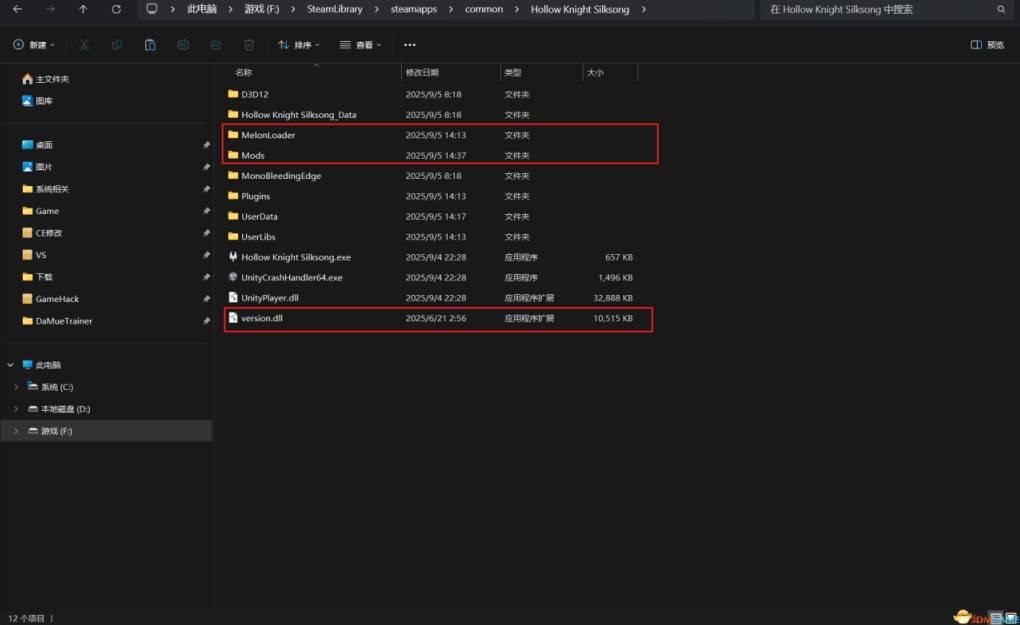The width and height of the screenshot is (1020, 625).
Task: Click the pin icon beside Game
Action: (x=206, y=211)
